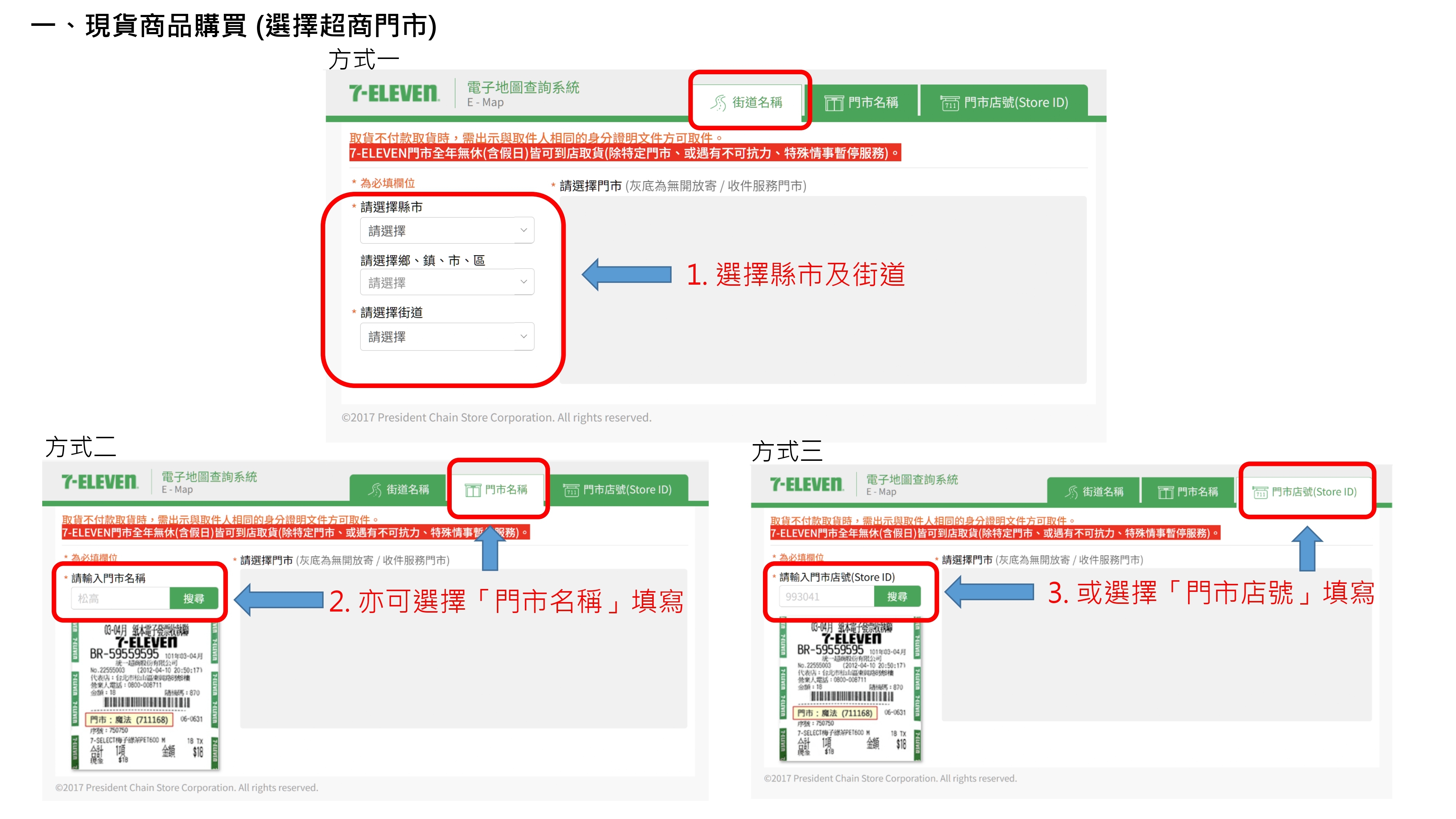This screenshot has height=819, width=1456.
Task: Click copyright text below 方式二 panel
Action: (186, 787)
